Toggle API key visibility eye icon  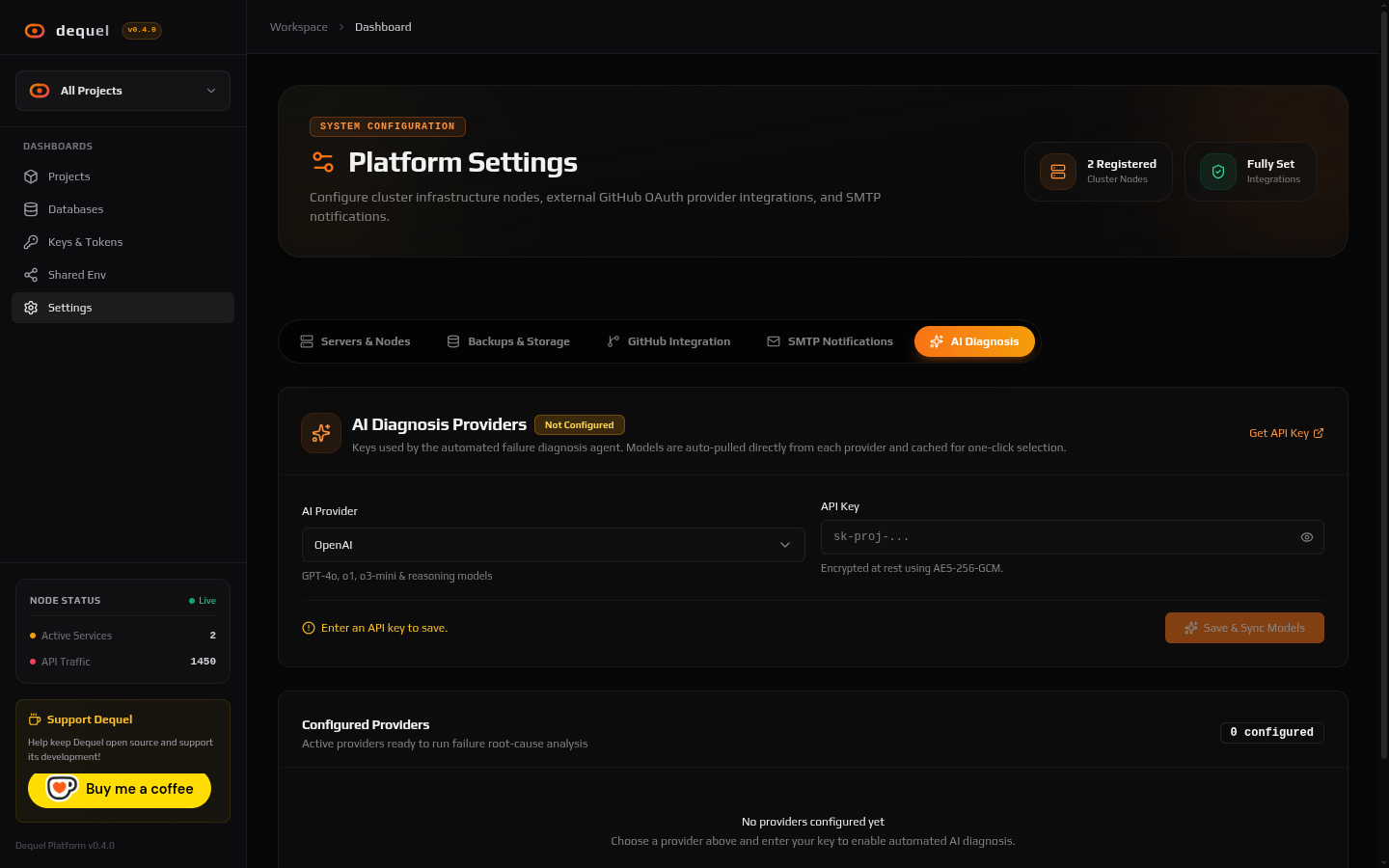coord(1307,537)
